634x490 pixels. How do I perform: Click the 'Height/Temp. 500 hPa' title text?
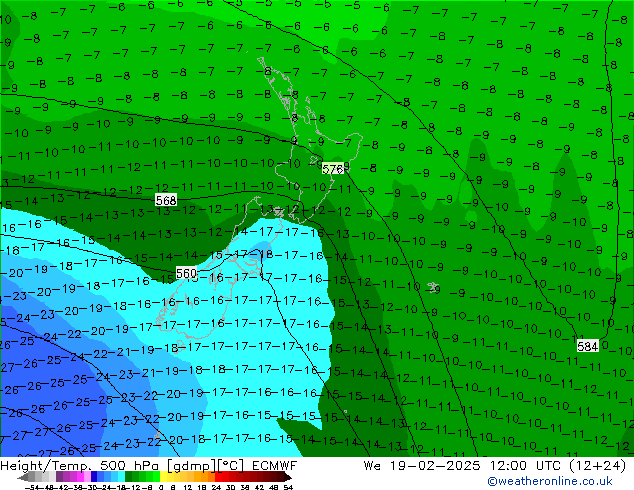80,466
